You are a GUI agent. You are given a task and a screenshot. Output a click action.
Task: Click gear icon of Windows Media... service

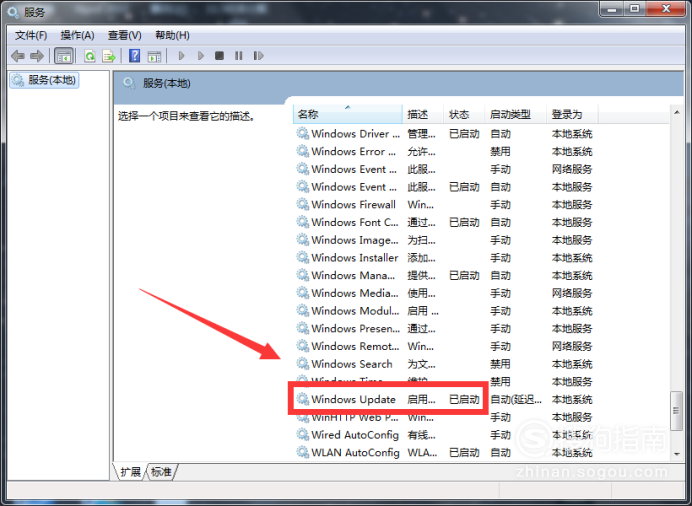303,292
